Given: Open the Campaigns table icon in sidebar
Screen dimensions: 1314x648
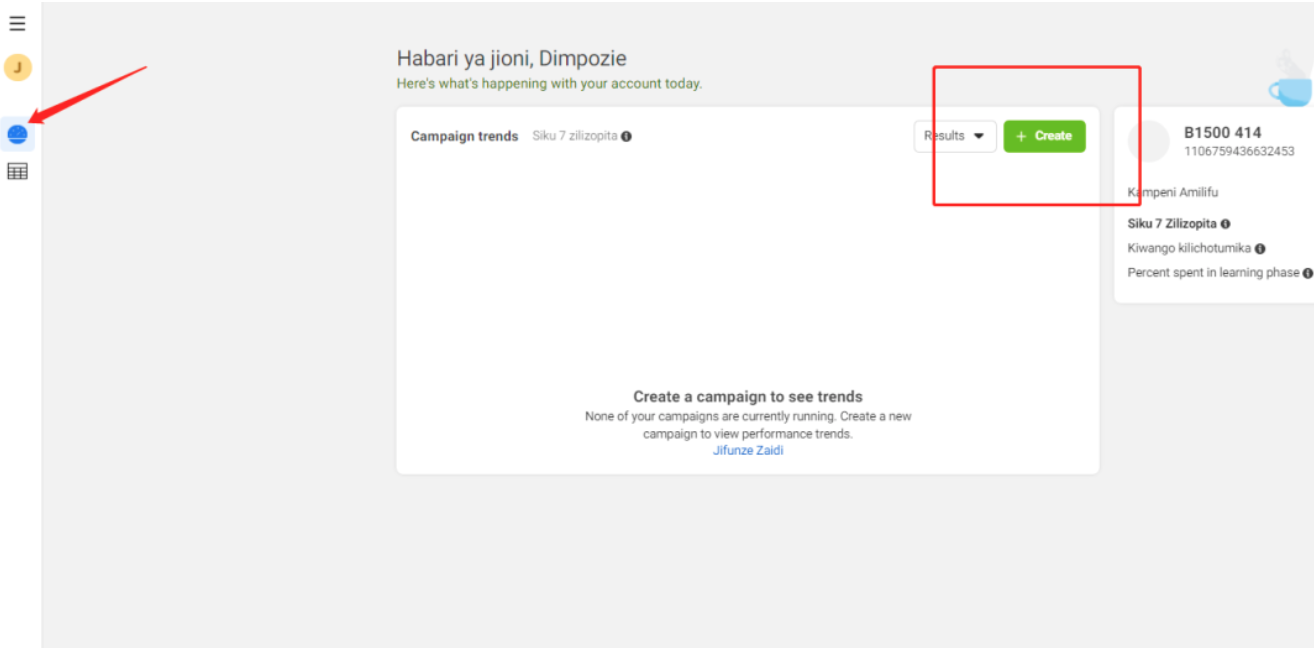Looking at the screenshot, I should (17, 172).
